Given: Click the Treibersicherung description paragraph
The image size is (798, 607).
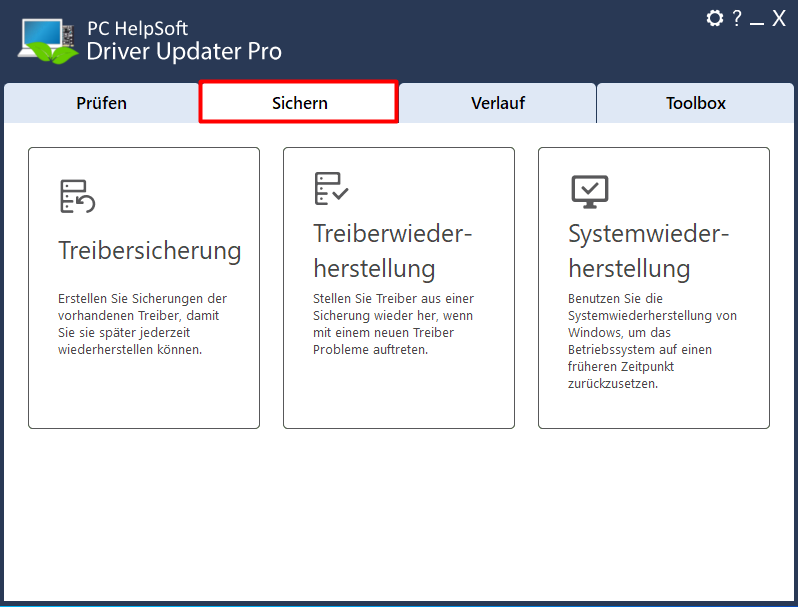Looking at the screenshot, I should [x=142, y=324].
